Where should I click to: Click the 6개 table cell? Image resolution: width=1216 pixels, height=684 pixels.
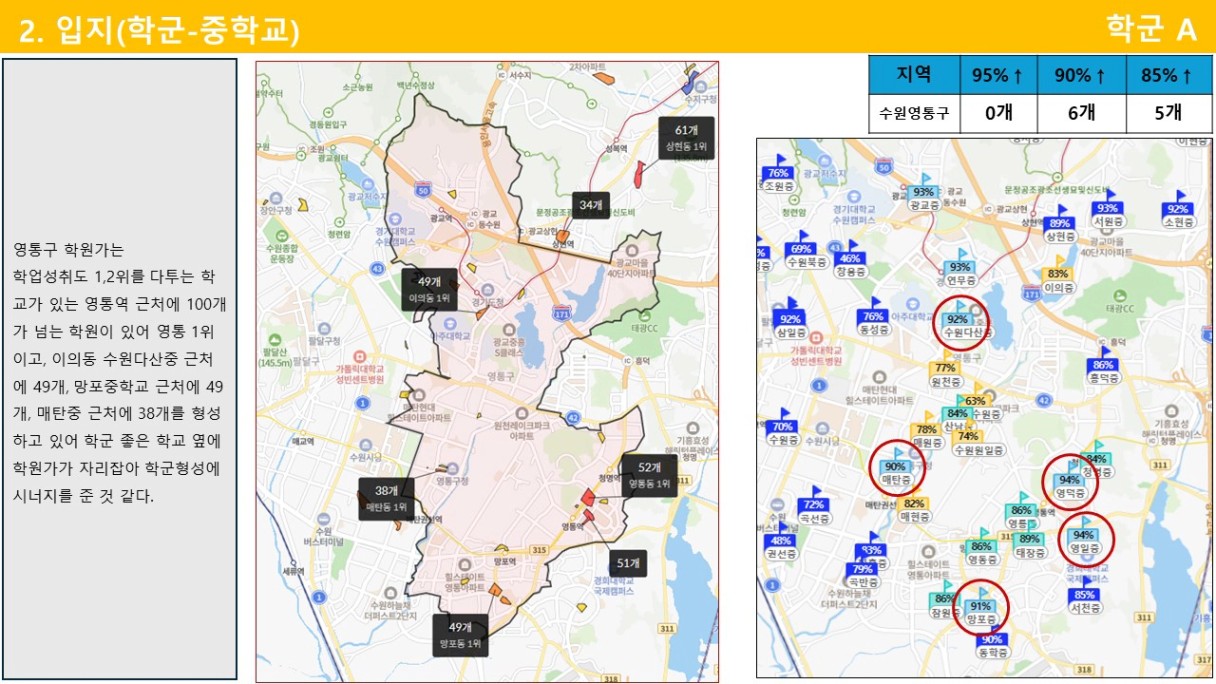click(x=1081, y=113)
